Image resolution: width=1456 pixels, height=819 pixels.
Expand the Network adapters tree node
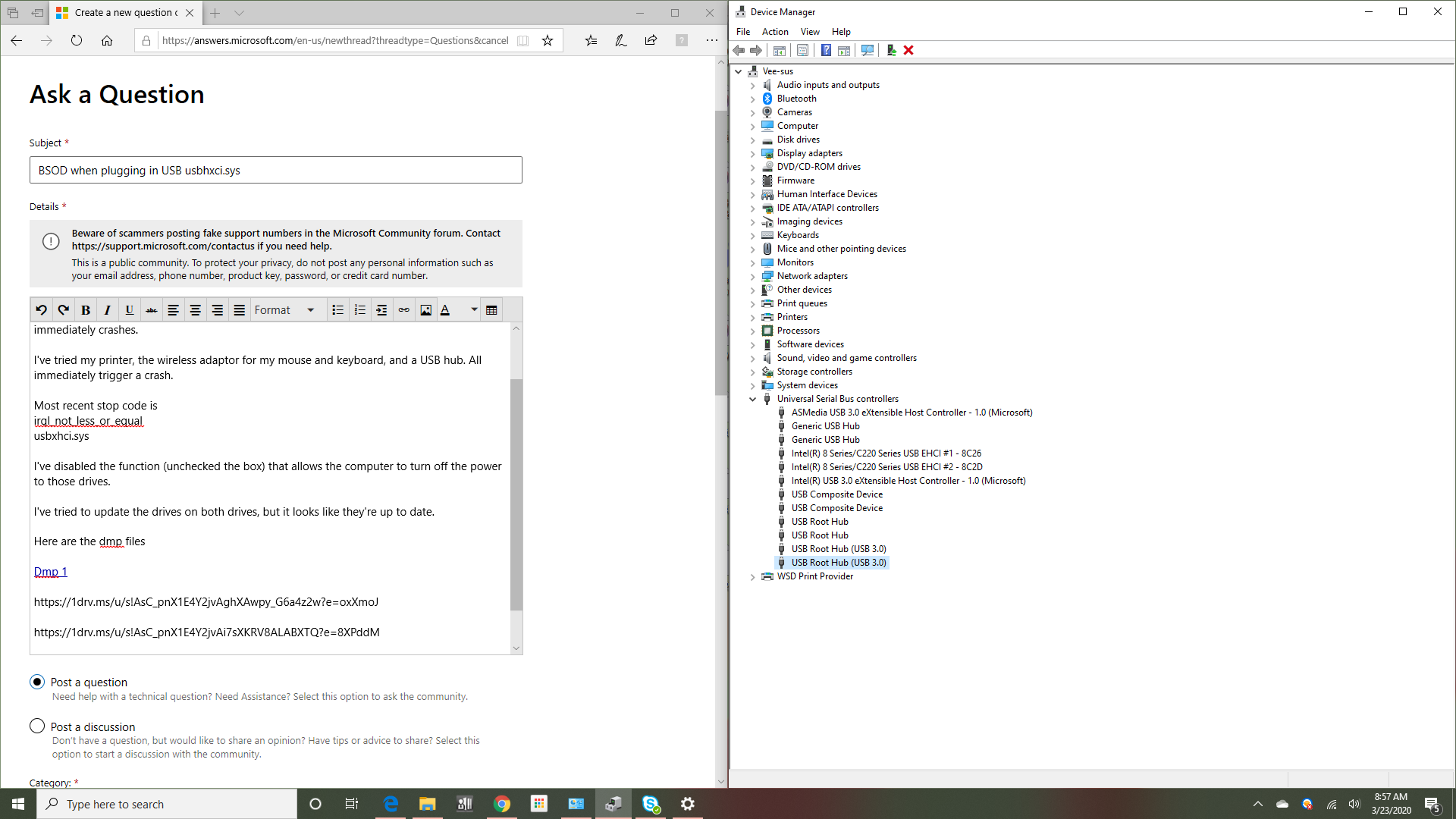pos(753,277)
